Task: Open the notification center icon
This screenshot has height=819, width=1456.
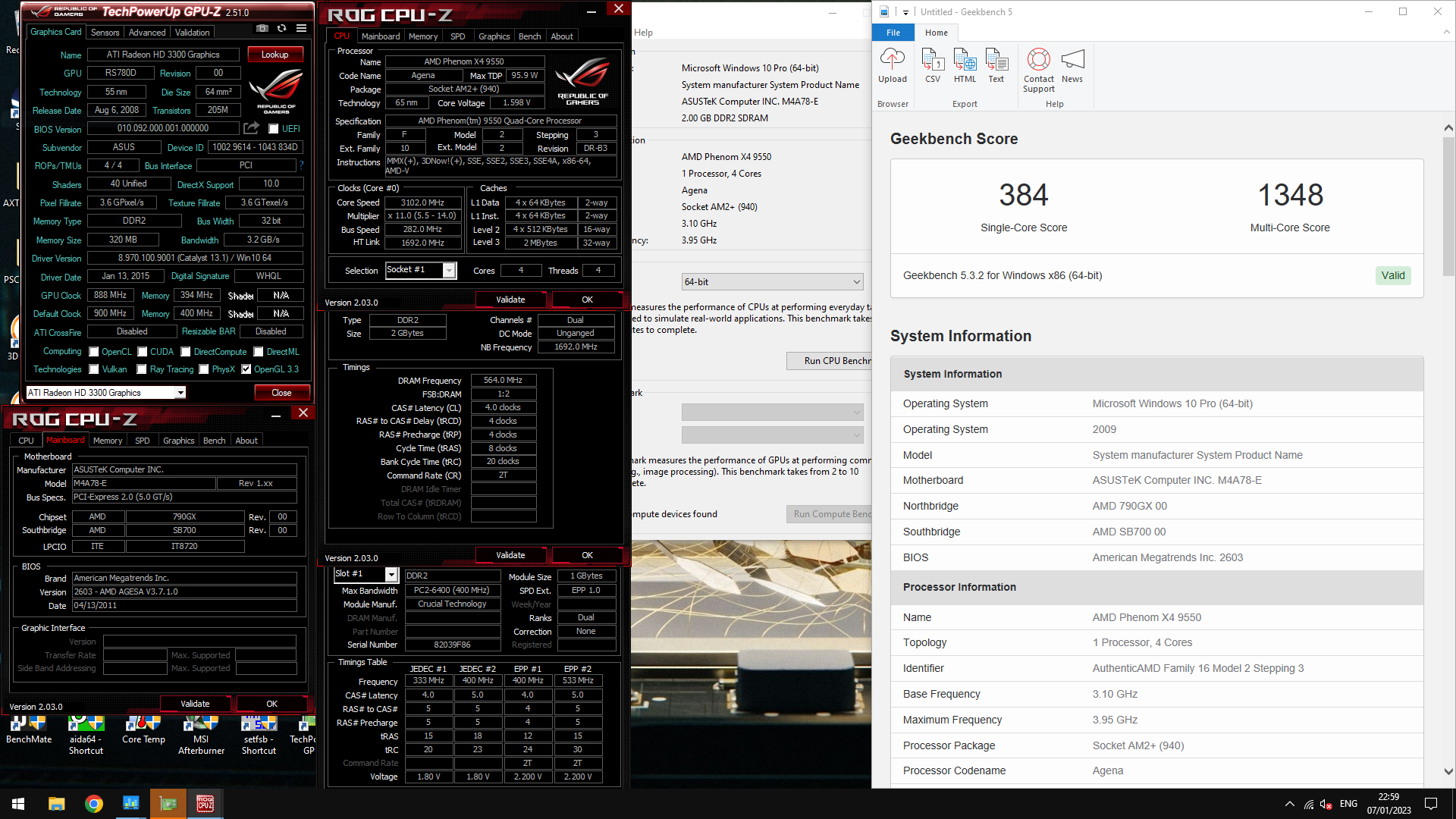Action: [x=1431, y=804]
